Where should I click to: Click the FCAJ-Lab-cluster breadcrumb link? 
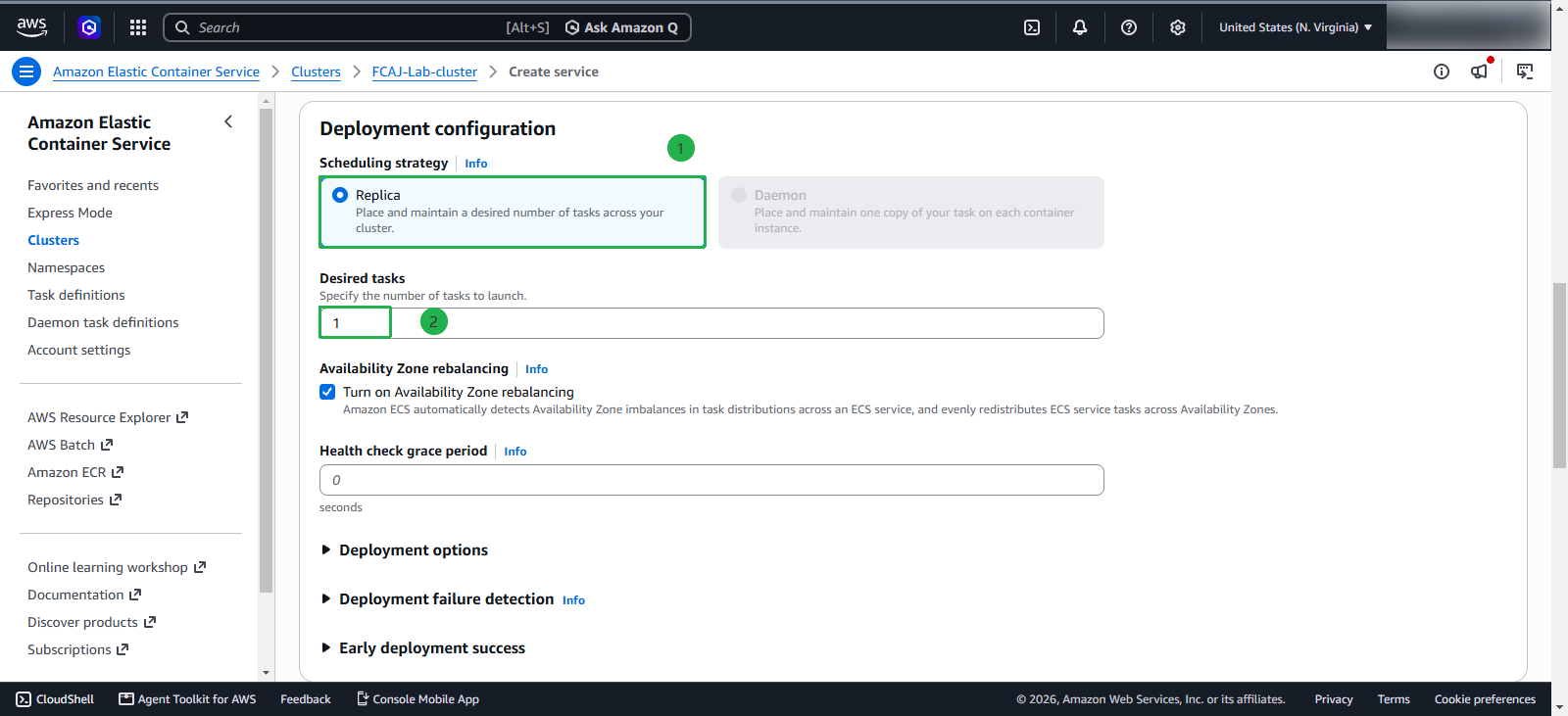point(424,72)
